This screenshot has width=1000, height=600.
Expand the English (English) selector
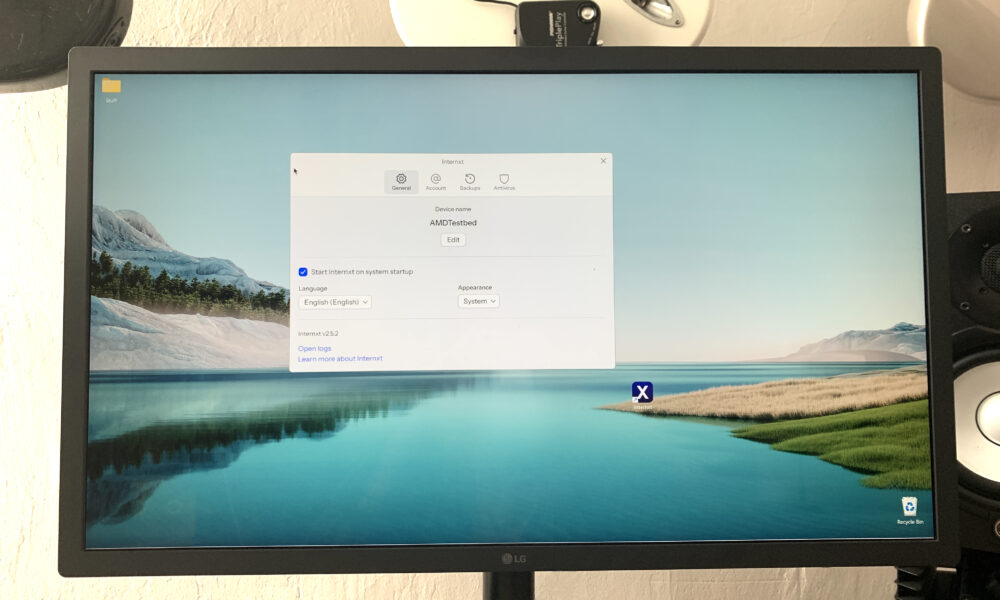(x=335, y=301)
